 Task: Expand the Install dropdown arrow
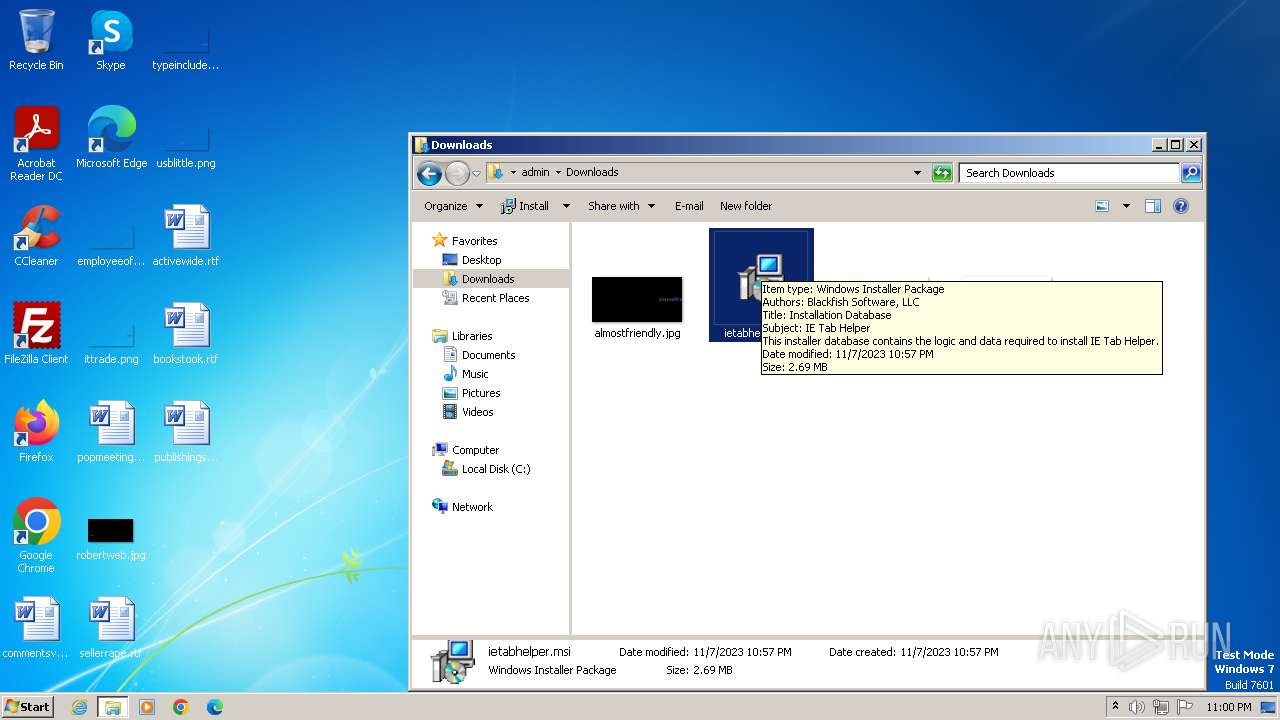coord(566,206)
